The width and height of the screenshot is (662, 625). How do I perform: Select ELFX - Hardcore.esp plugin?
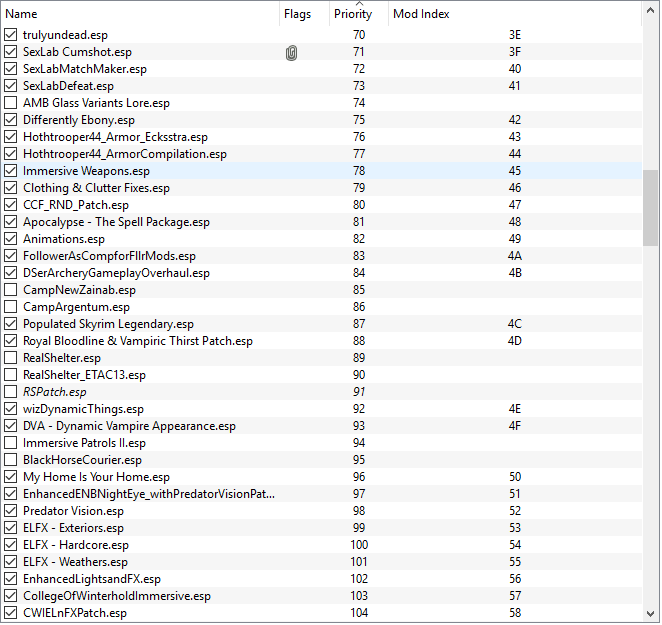point(76,545)
